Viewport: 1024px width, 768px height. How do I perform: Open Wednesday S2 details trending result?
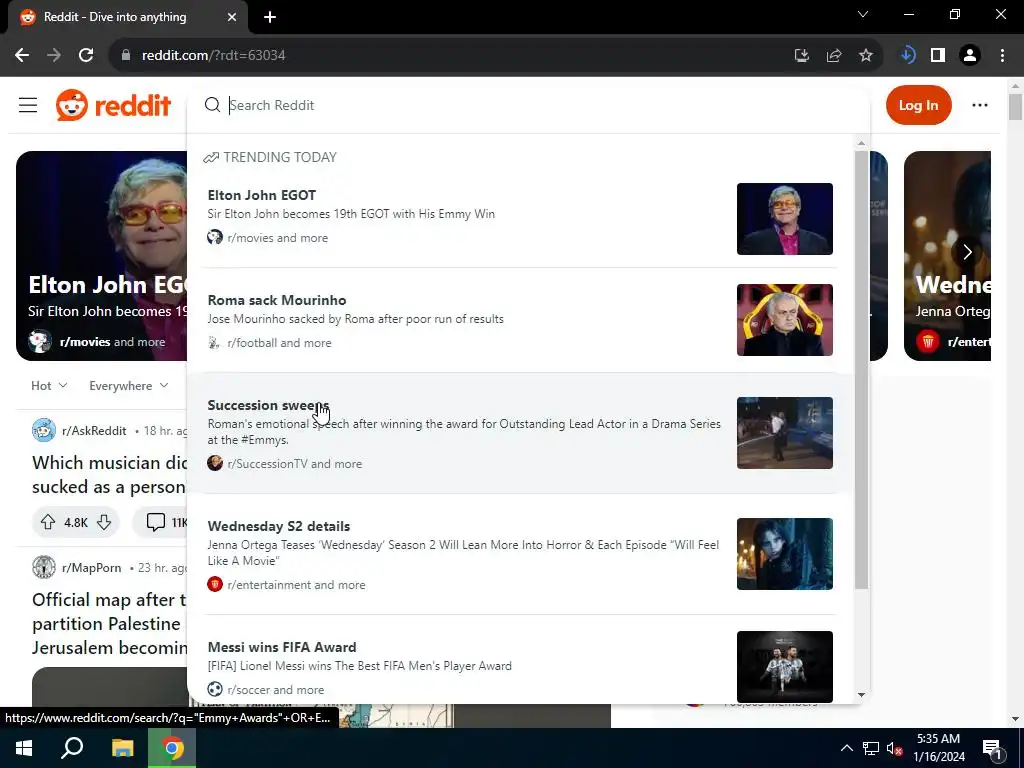point(520,554)
